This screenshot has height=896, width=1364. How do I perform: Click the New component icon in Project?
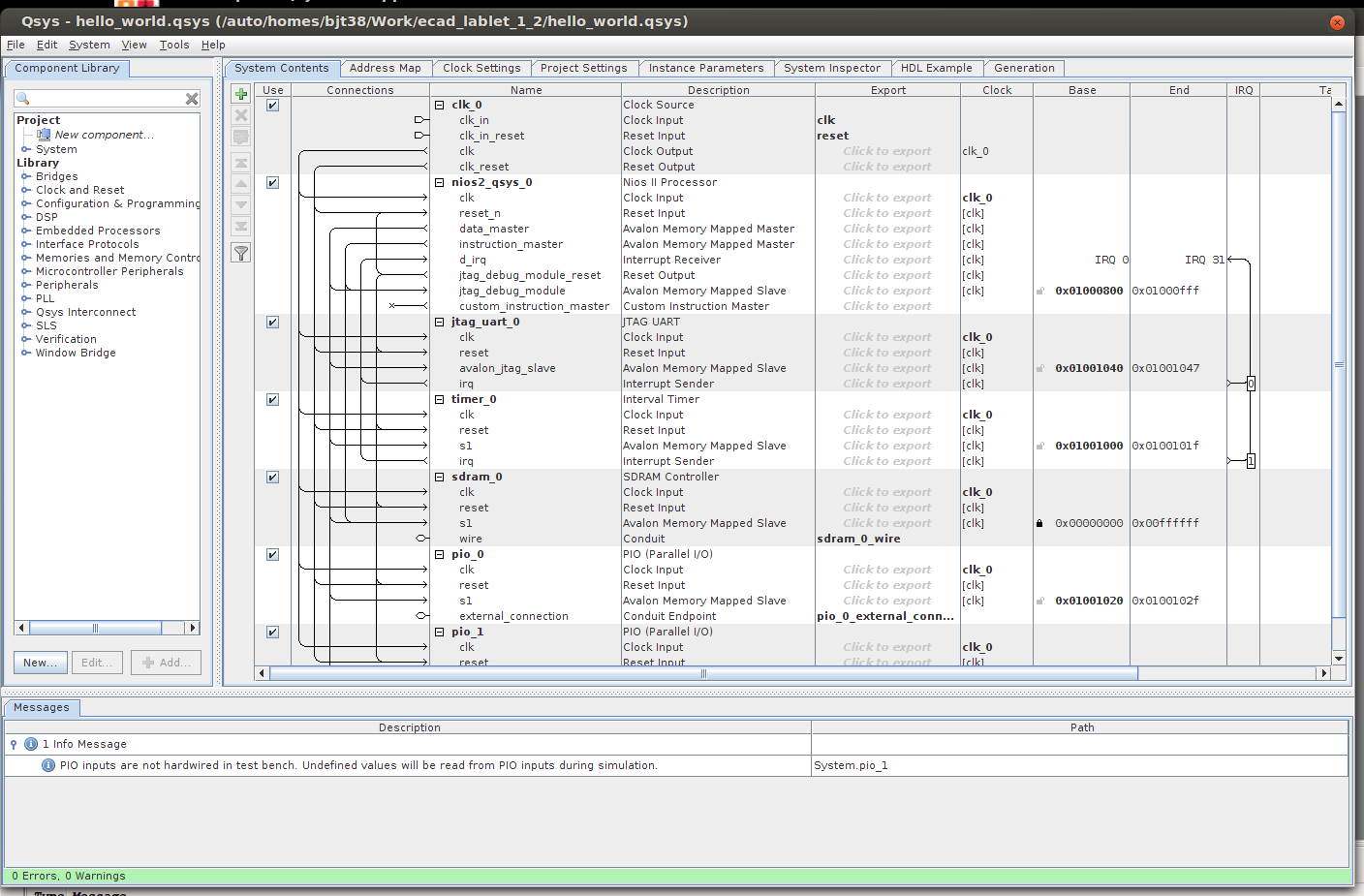click(x=44, y=135)
